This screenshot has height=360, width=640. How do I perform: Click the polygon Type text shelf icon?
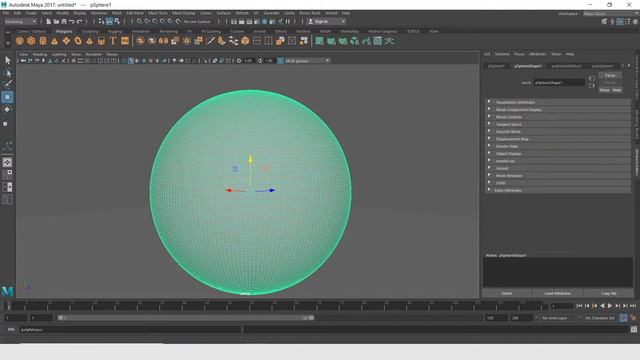click(x=113, y=41)
